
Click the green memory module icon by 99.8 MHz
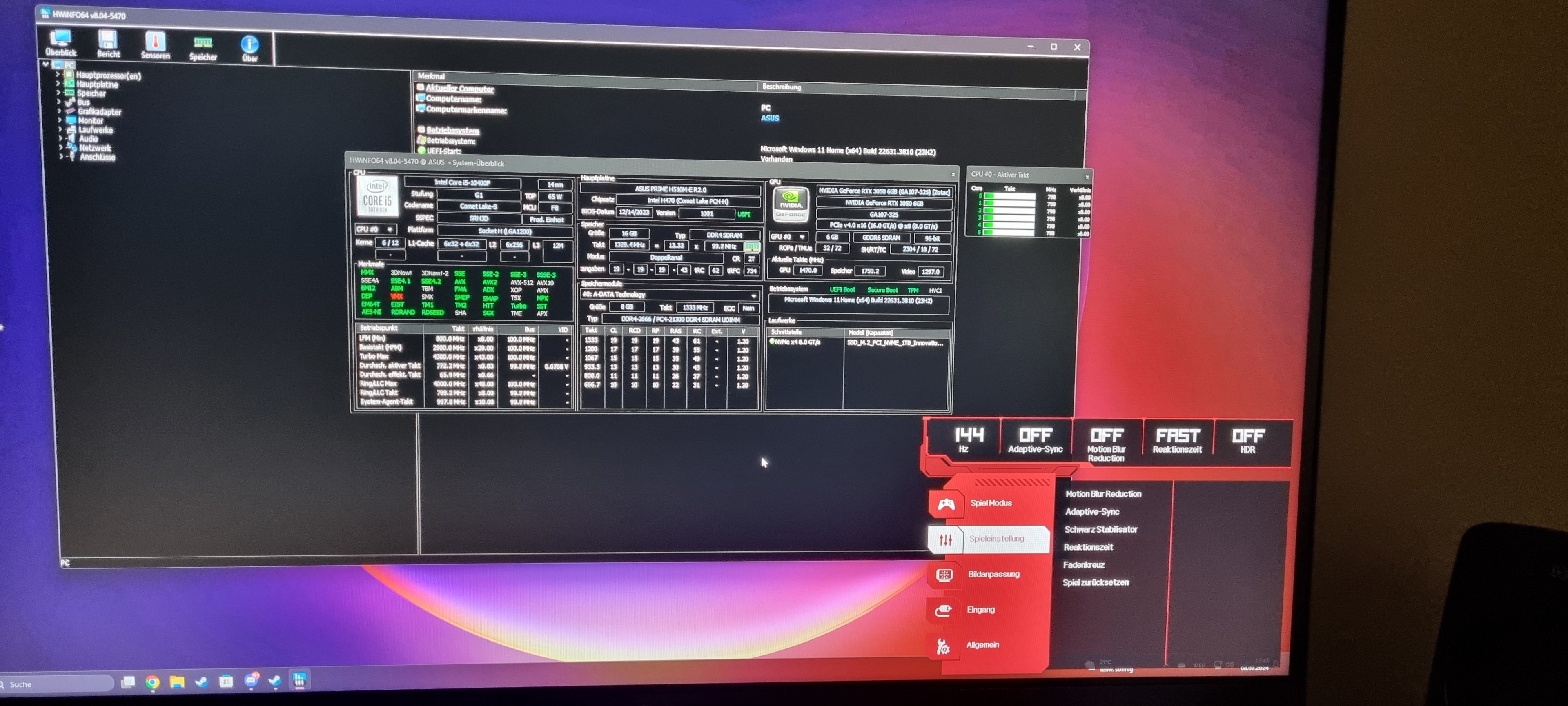752,247
